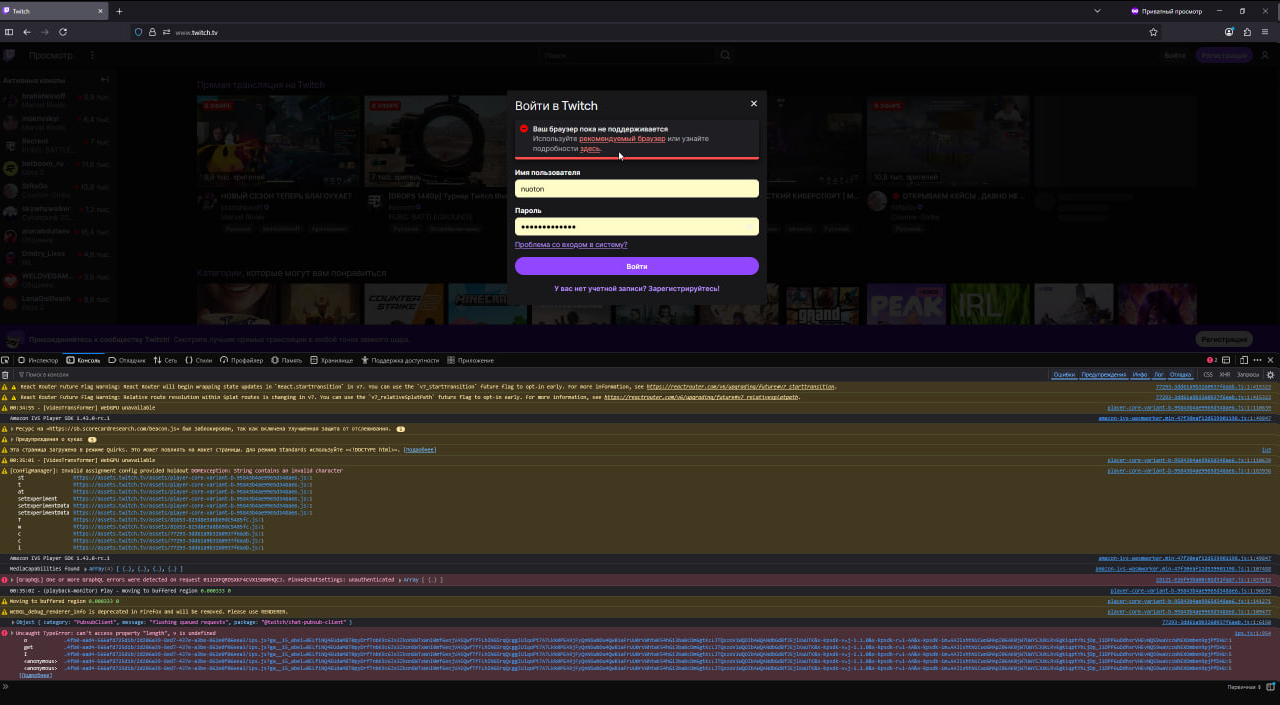
Task: Toggle the Инфо console filter
Action: (1140, 374)
